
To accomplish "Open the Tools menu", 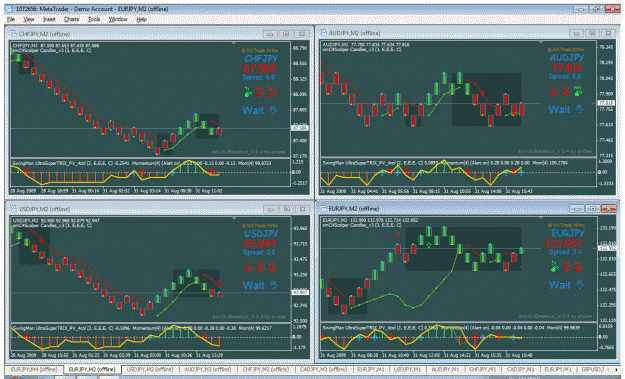I will tap(94, 19).
